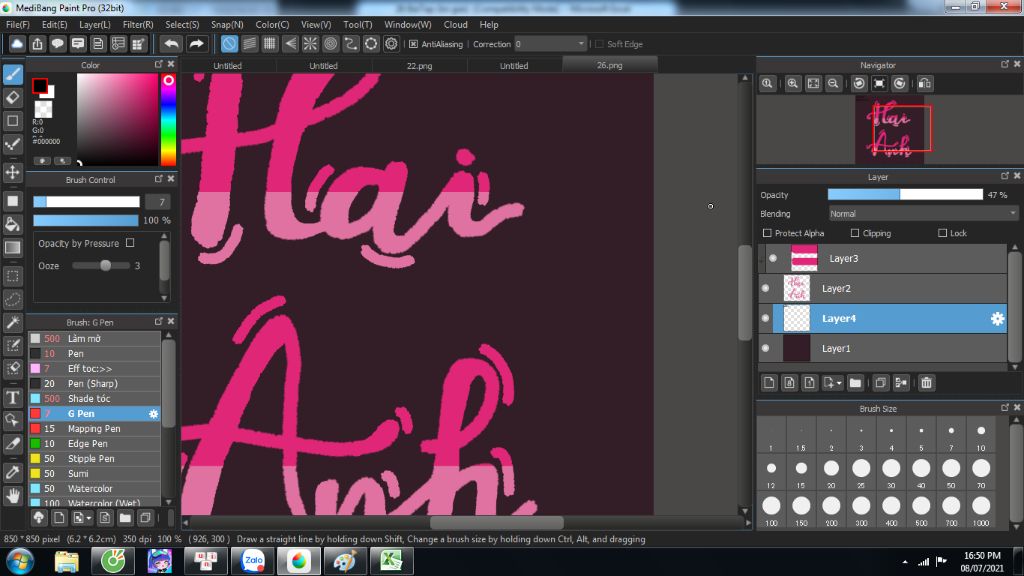Switch to the 26.png tab

[x=609, y=65]
